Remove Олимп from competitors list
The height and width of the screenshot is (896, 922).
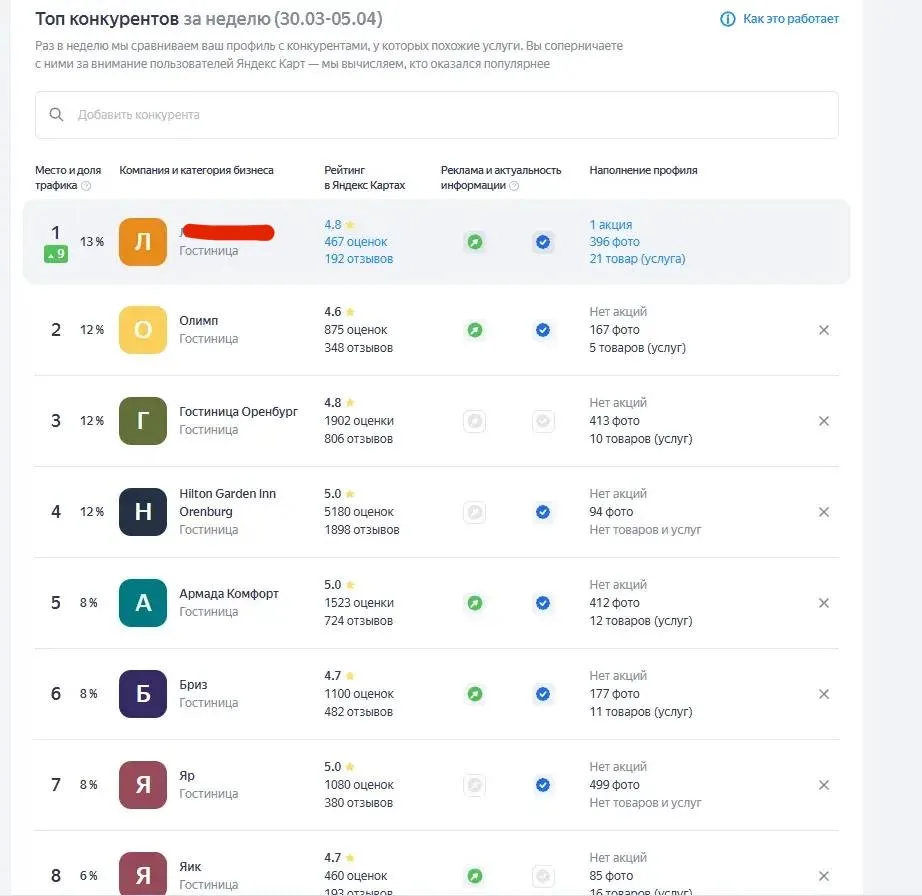point(824,330)
